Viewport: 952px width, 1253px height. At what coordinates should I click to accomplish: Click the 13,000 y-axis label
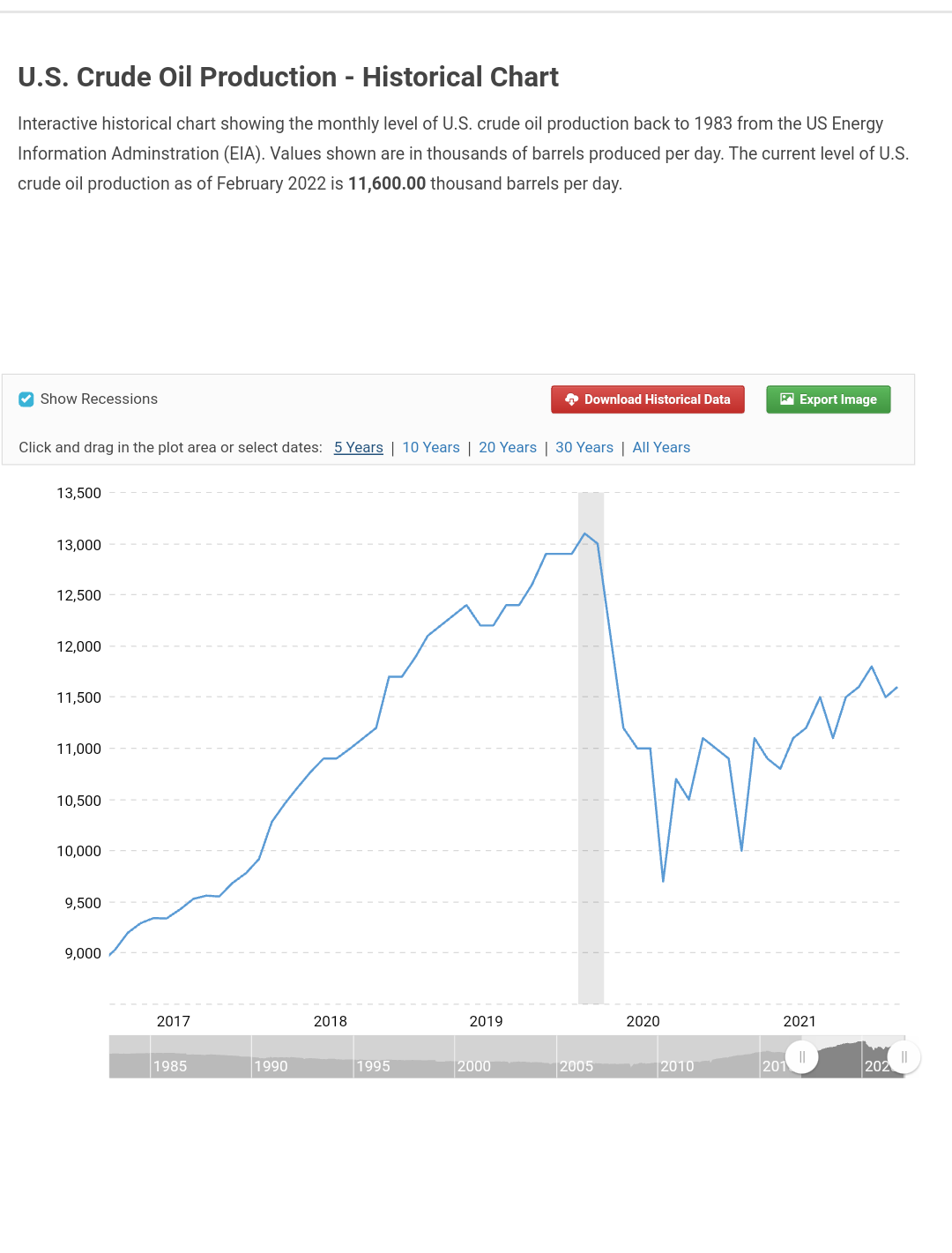tap(79, 545)
